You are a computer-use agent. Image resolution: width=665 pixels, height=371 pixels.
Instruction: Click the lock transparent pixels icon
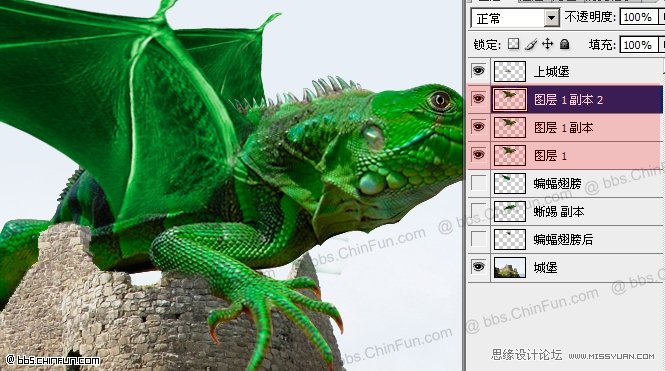point(514,44)
